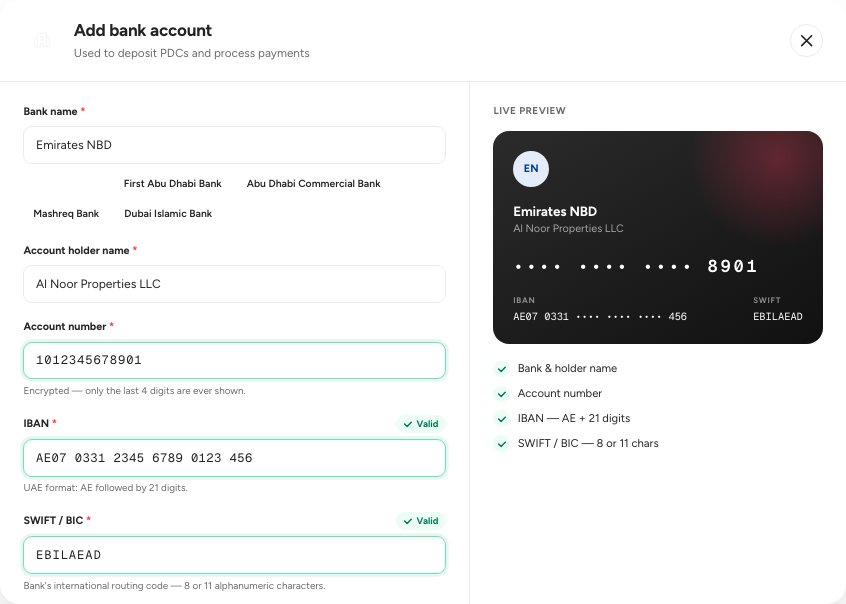This screenshot has width=846, height=604.
Task: Click 'UAE format: AE followed by 21 digits' hint
Action: (x=105, y=488)
